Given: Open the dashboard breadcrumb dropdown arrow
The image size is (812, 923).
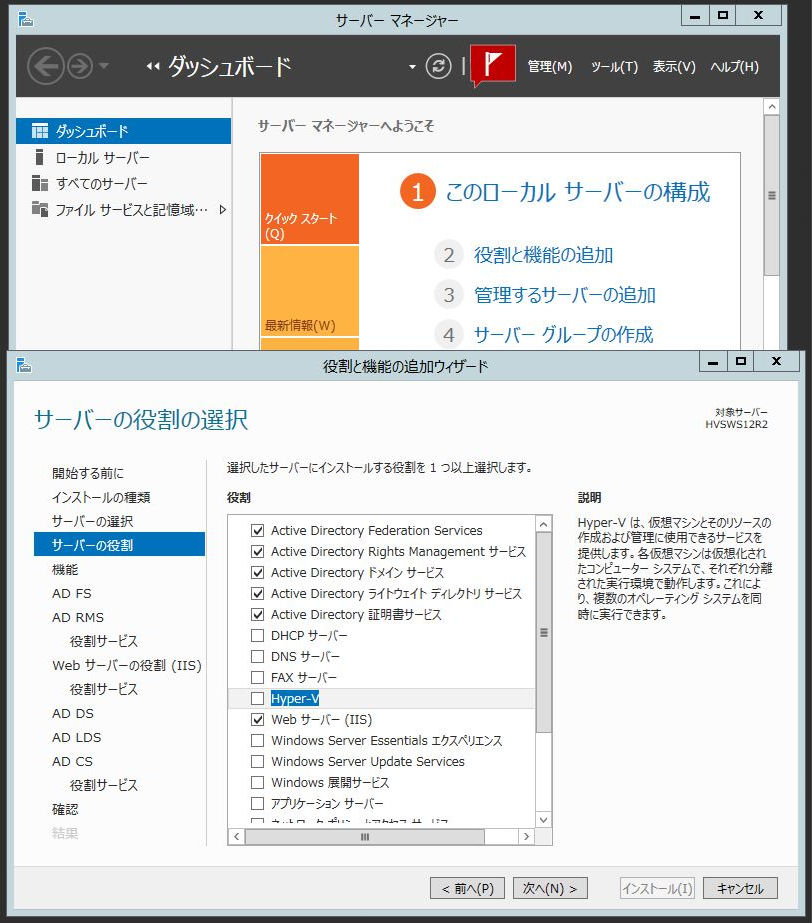Looking at the screenshot, I should pos(412,67).
